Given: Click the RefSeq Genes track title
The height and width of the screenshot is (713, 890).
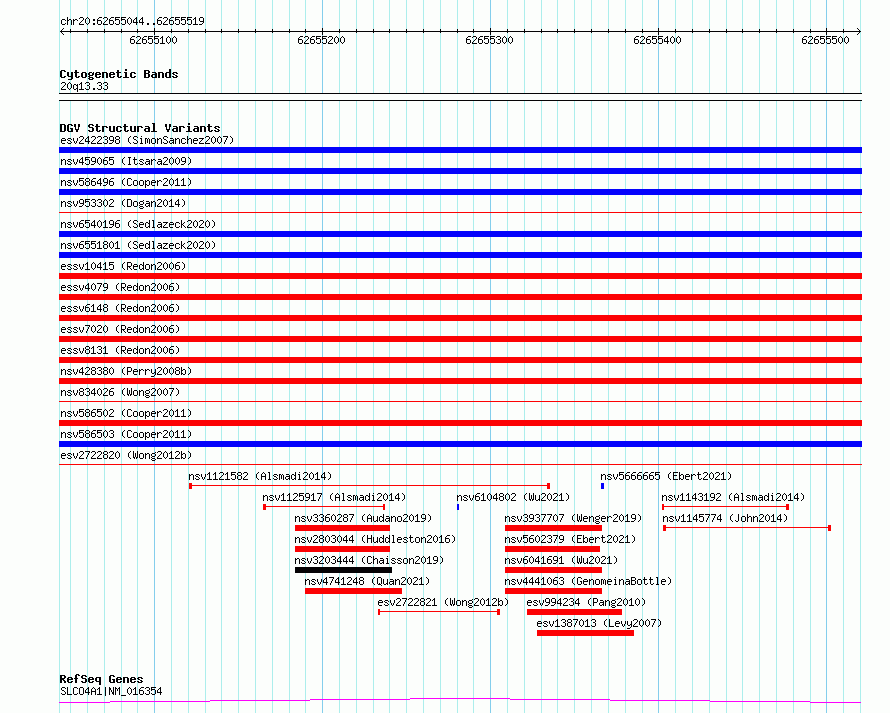Looking at the screenshot, I should pyautogui.click(x=101, y=679).
